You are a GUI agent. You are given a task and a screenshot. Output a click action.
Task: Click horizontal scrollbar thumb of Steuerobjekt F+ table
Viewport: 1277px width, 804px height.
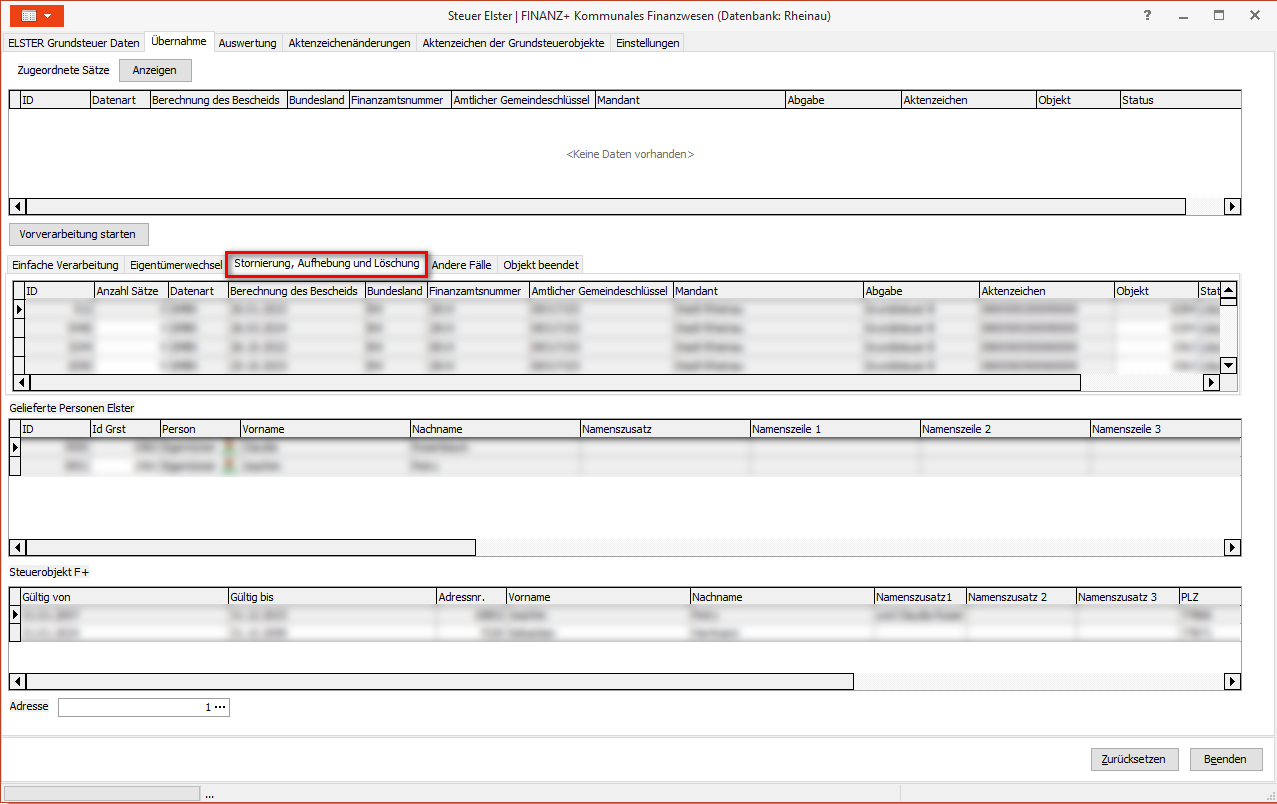(440, 682)
